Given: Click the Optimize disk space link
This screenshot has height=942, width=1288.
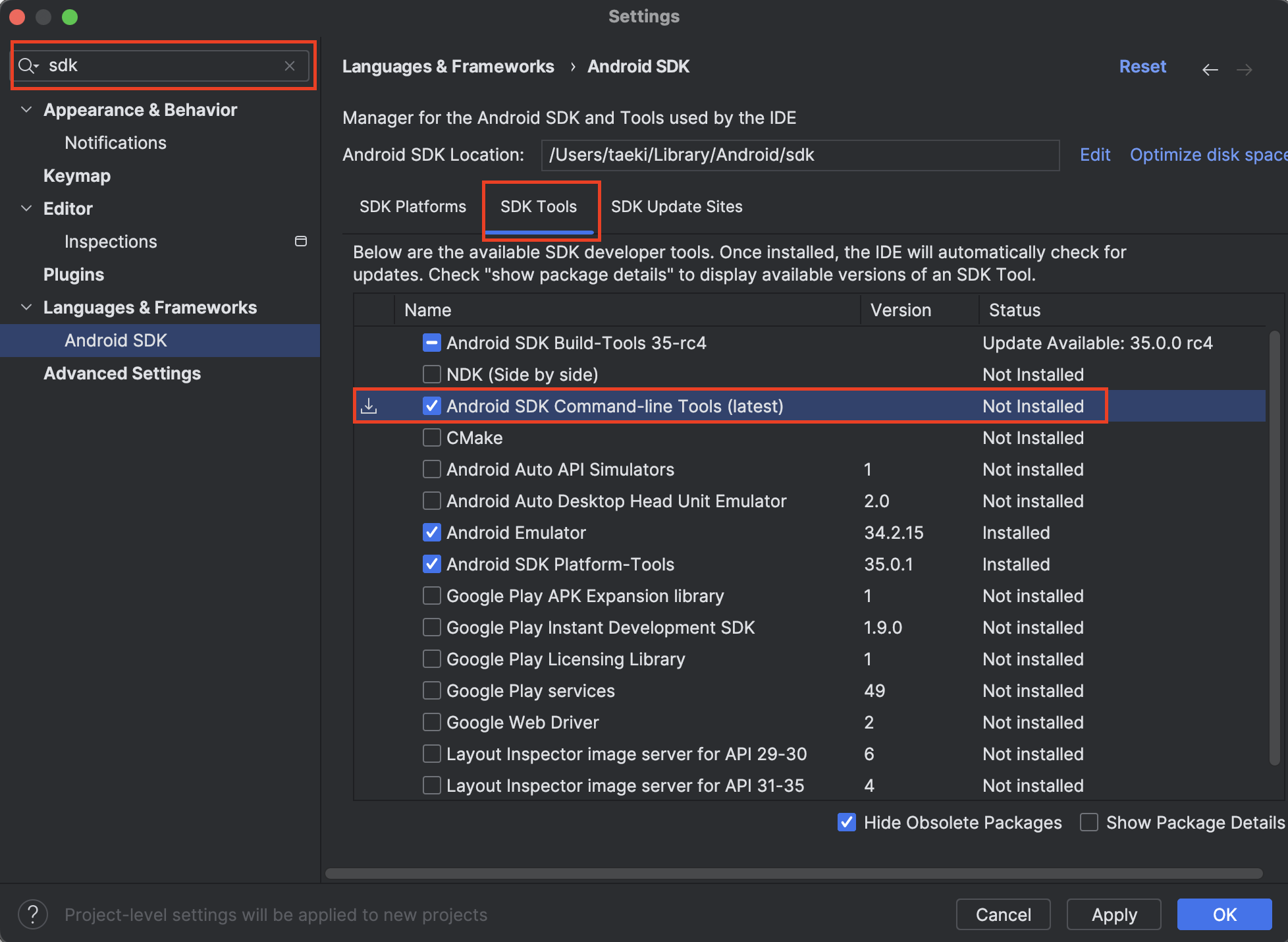Looking at the screenshot, I should point(1208,155).
